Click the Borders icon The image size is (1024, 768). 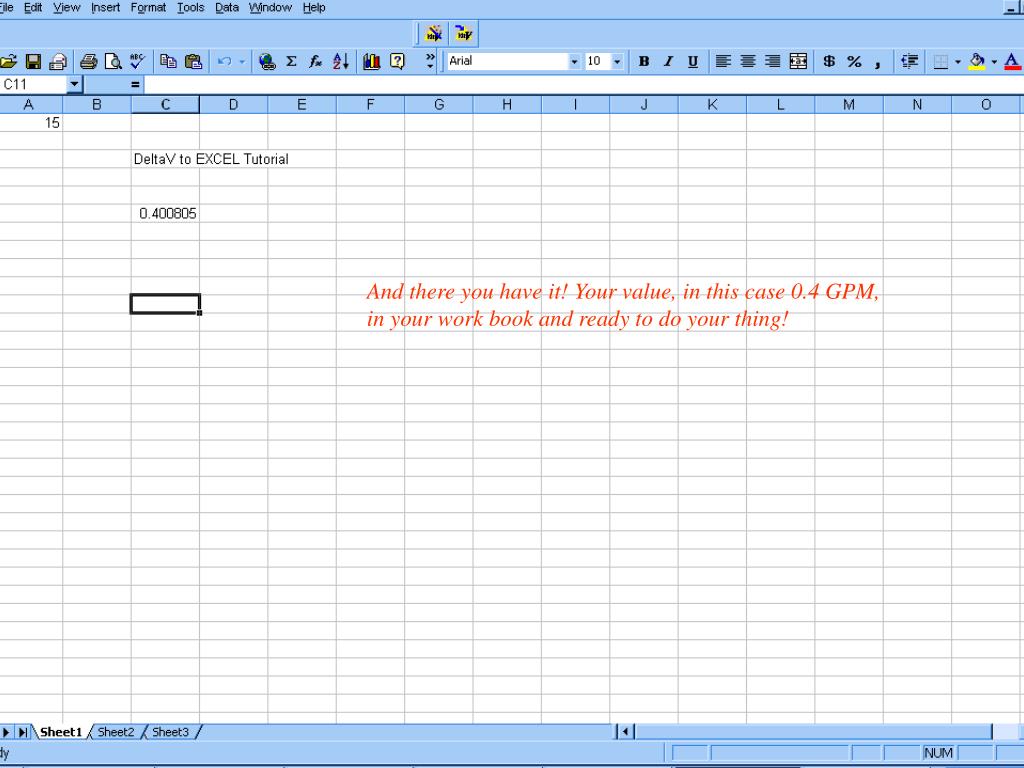pyautogui.click(x=940, y=61)
